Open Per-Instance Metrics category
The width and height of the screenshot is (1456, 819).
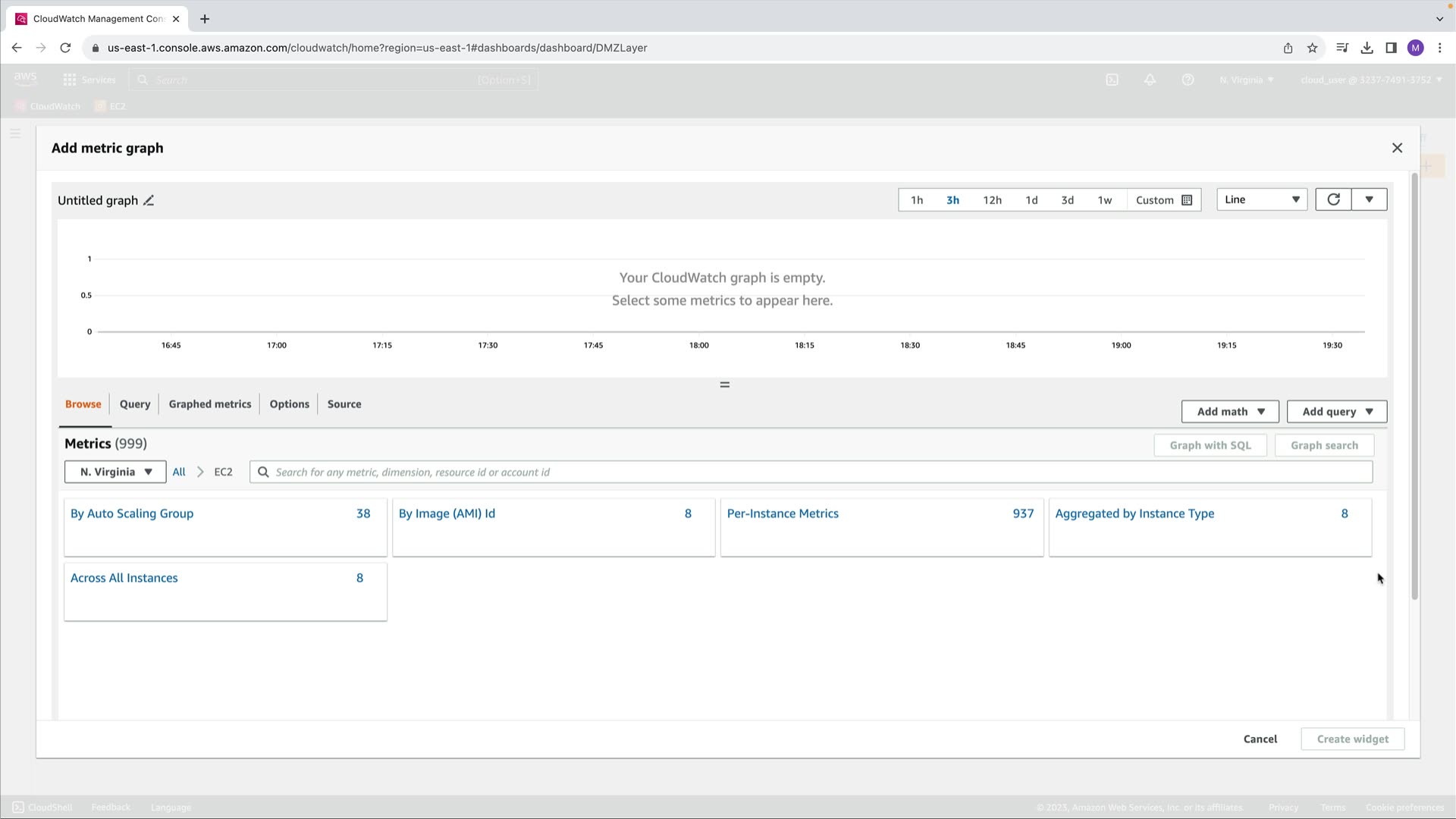coord(782,513)
